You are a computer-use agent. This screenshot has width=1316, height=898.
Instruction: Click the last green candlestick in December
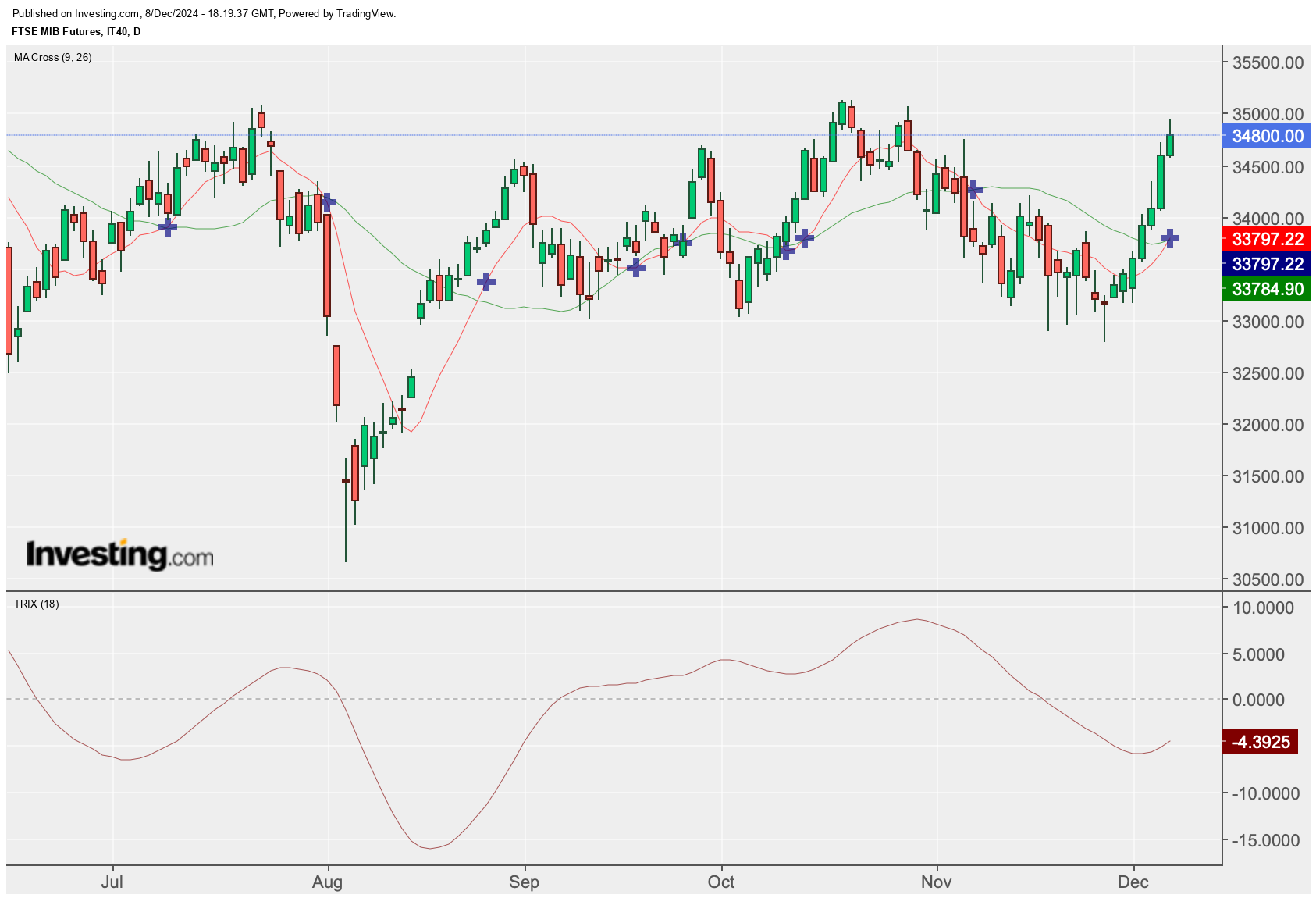click(1169, 145)
